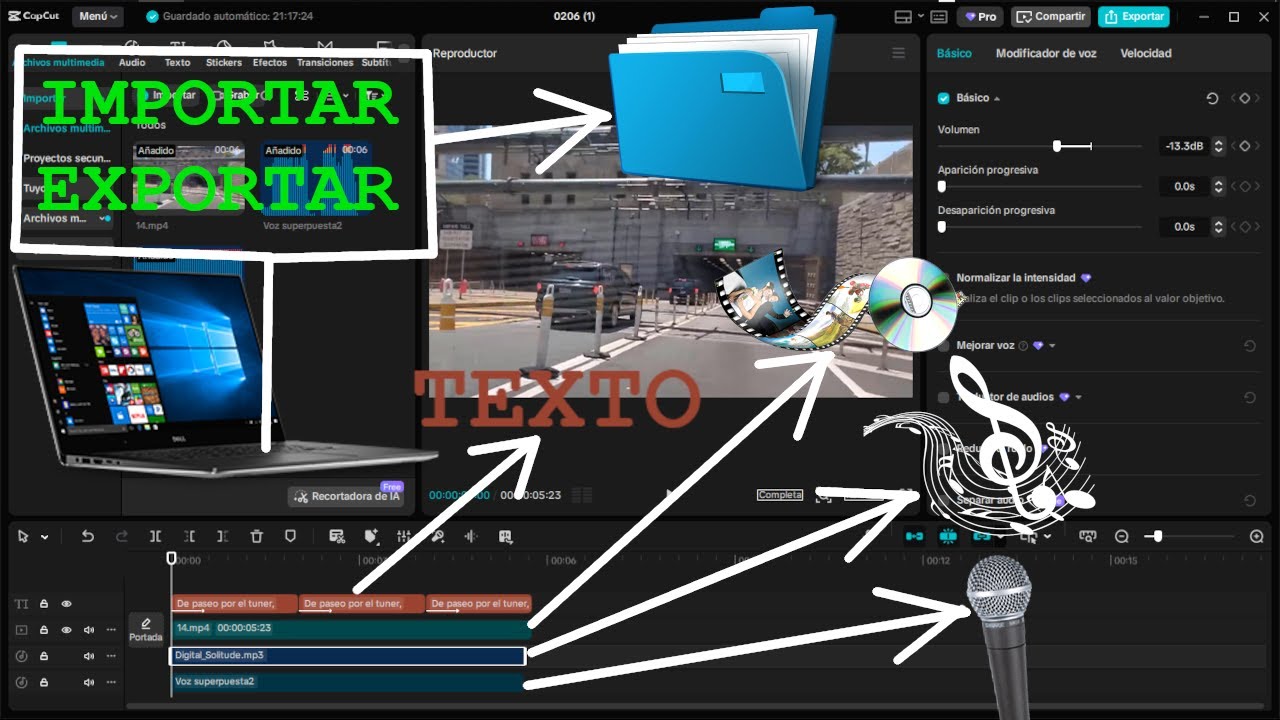The width and height of the screenshot is (1280, 720).
Task: Delete left of playhead trim icon
Action: (189, 536)
